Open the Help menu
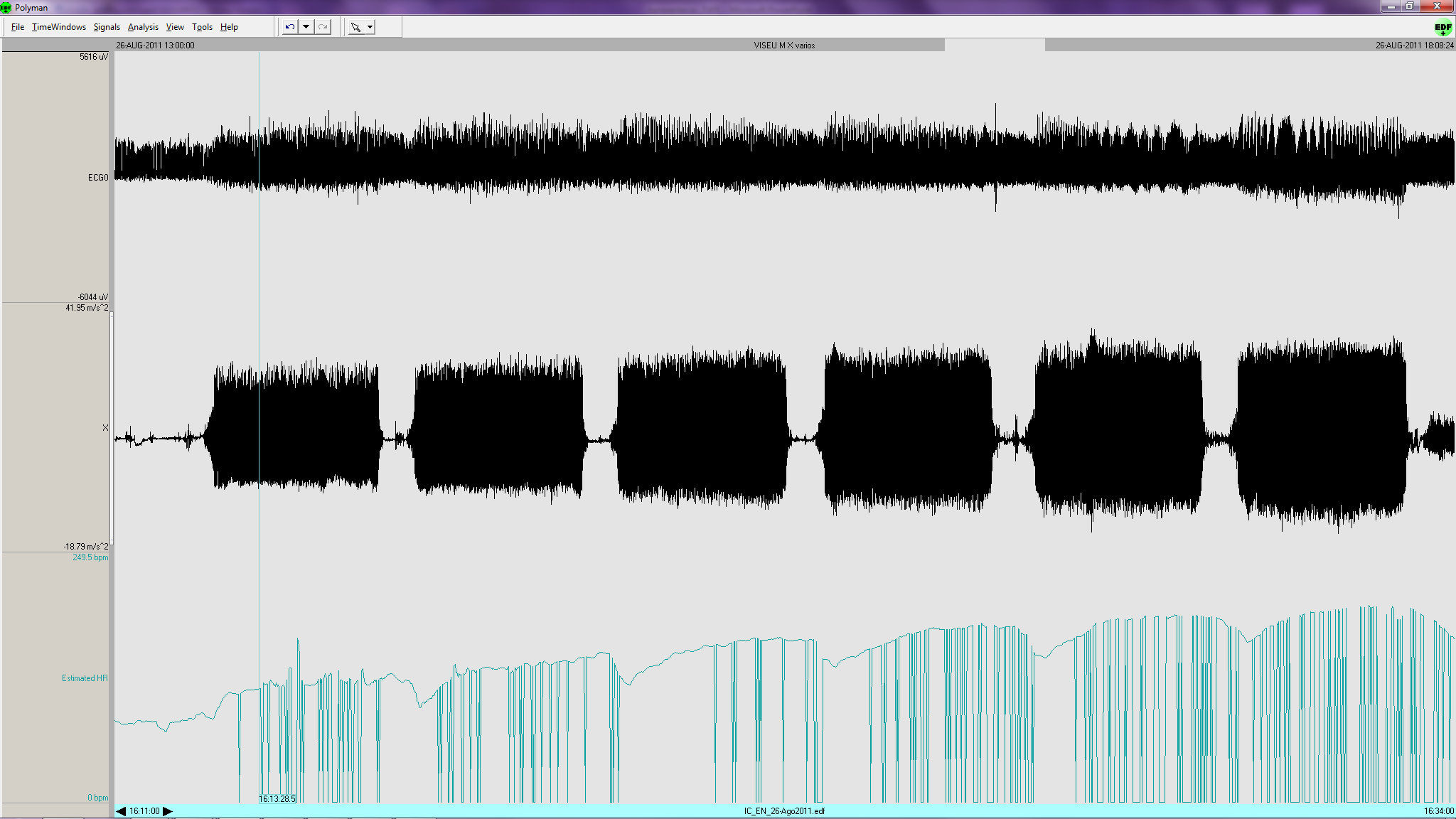Screen dimensions: 1456x819 pos(229,27)
